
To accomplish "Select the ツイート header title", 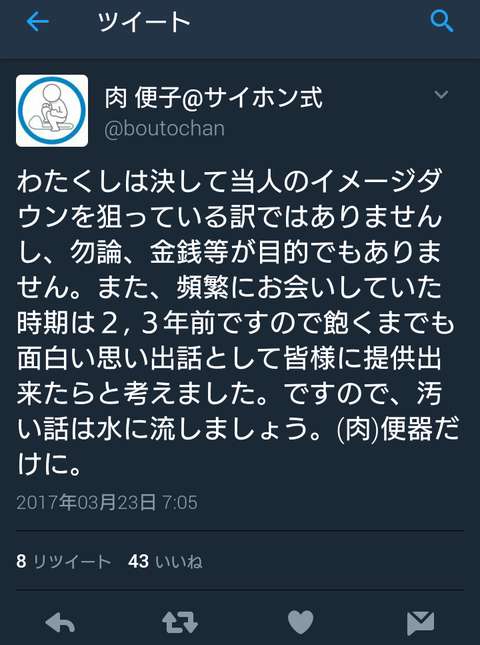I will [144, 22].
